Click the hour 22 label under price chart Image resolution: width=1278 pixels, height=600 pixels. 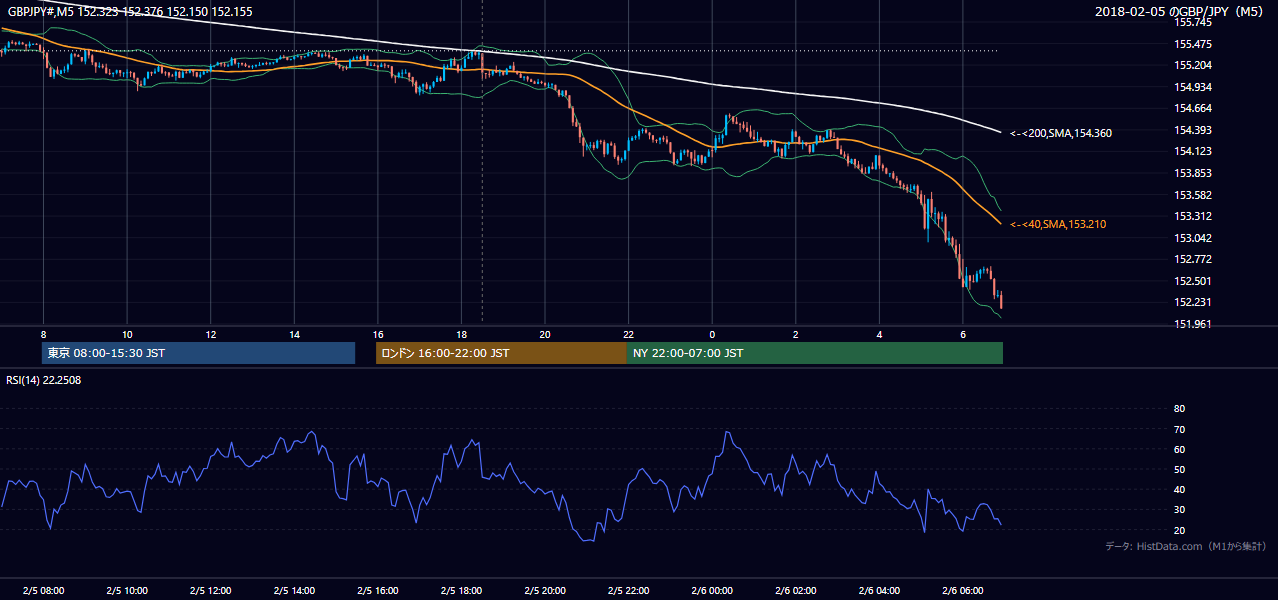click(x=628, y=334)
